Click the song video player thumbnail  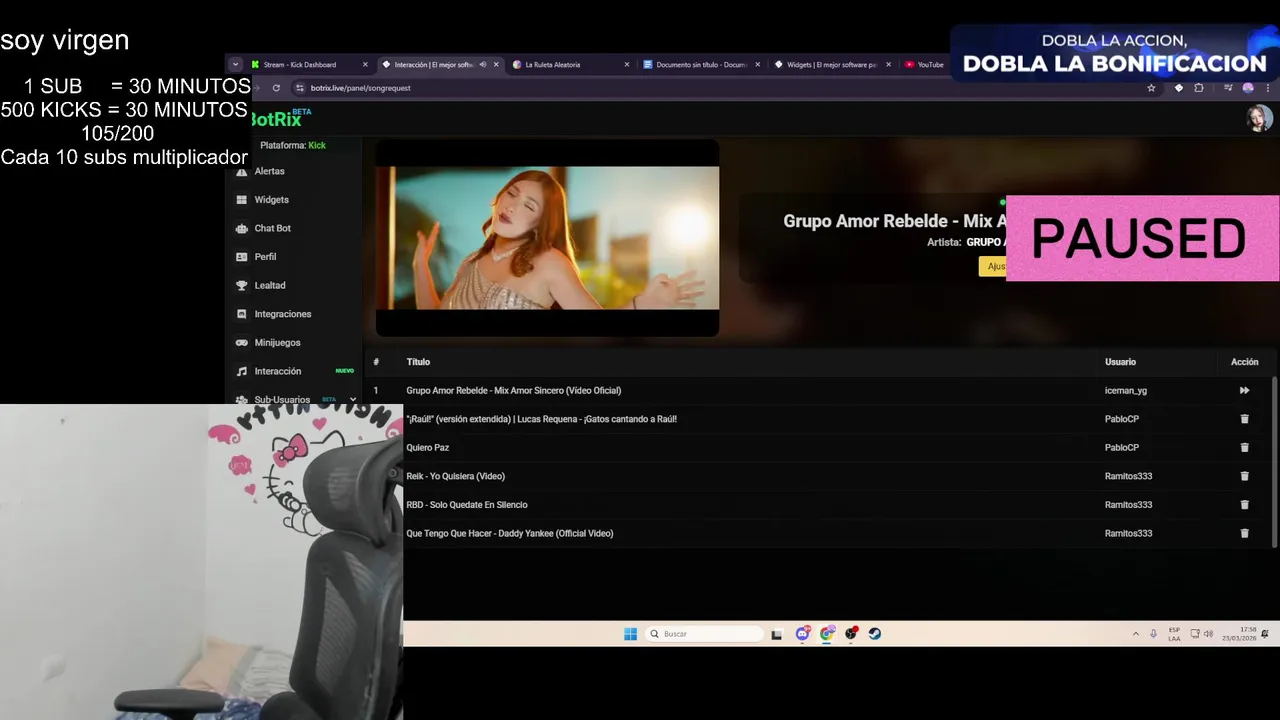(x=547, y=238)
